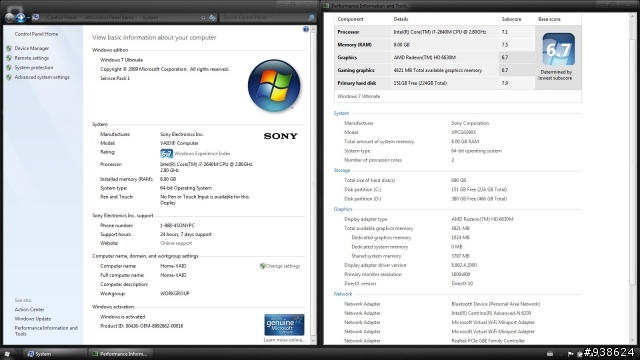640x360 pixels.
Task: Click the Performance window scrollbar down arrow
Action: [633, 340]
